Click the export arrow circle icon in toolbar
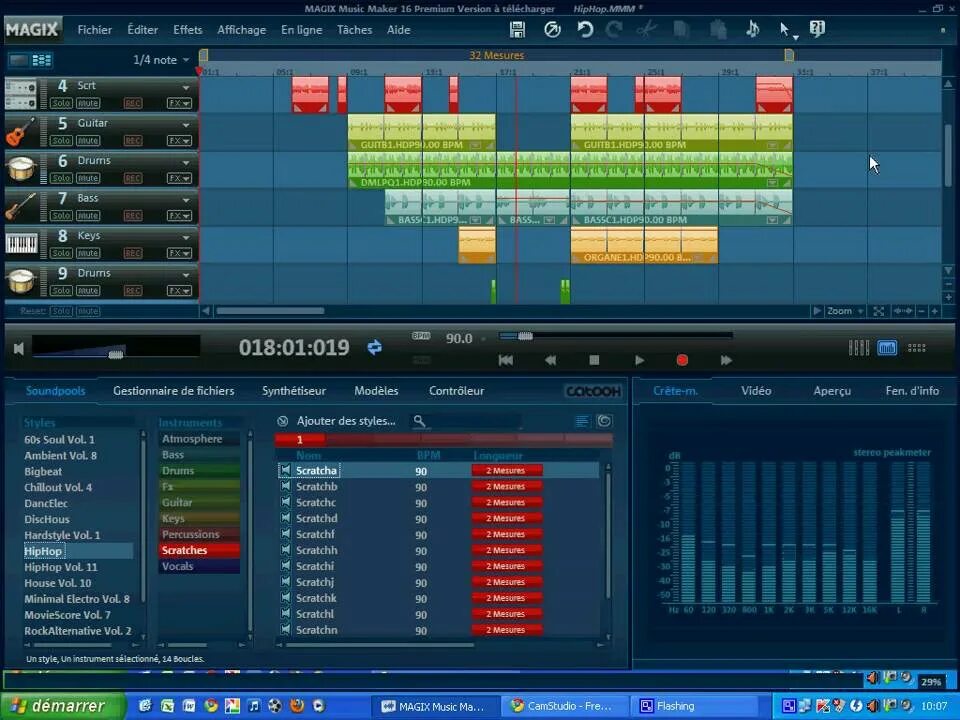Viewport: 960px width, 720px height. coord(552,29)
